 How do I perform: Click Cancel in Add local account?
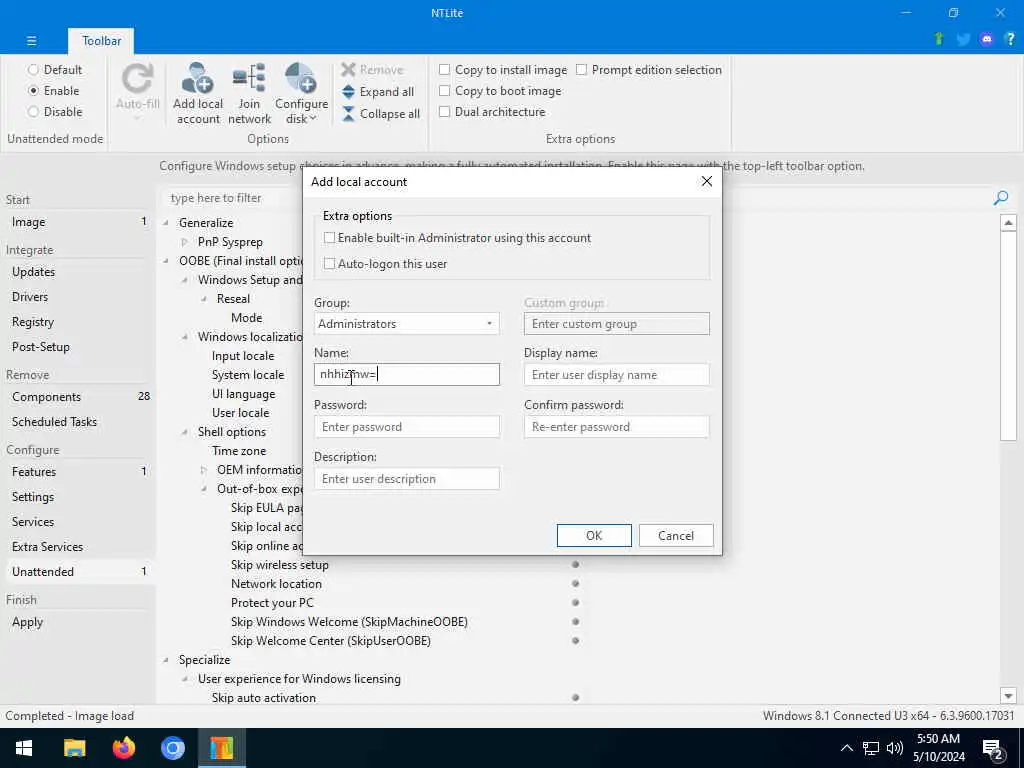676,536
